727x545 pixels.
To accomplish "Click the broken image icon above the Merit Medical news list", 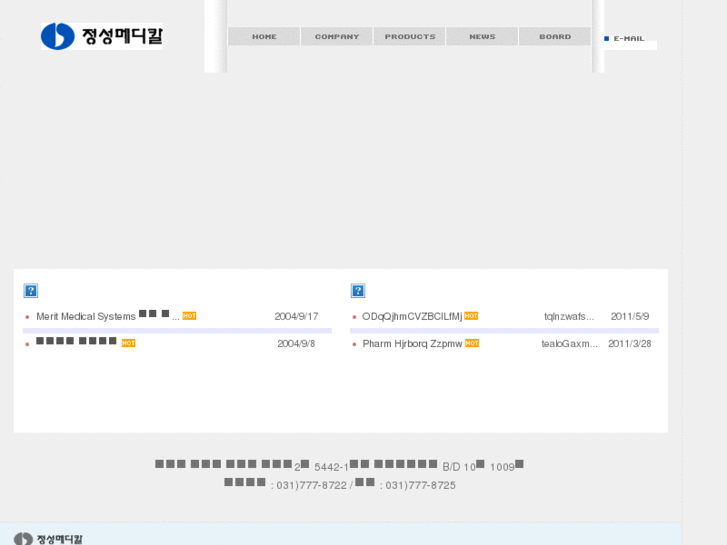I will [31, 291].
